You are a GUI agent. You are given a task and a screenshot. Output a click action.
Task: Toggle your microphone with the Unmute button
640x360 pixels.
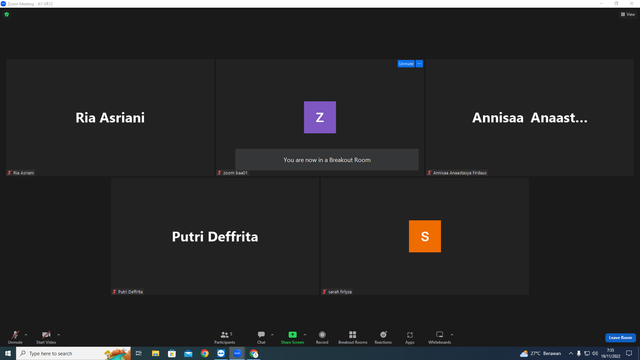pyautogui.click(x=15, y=337)
